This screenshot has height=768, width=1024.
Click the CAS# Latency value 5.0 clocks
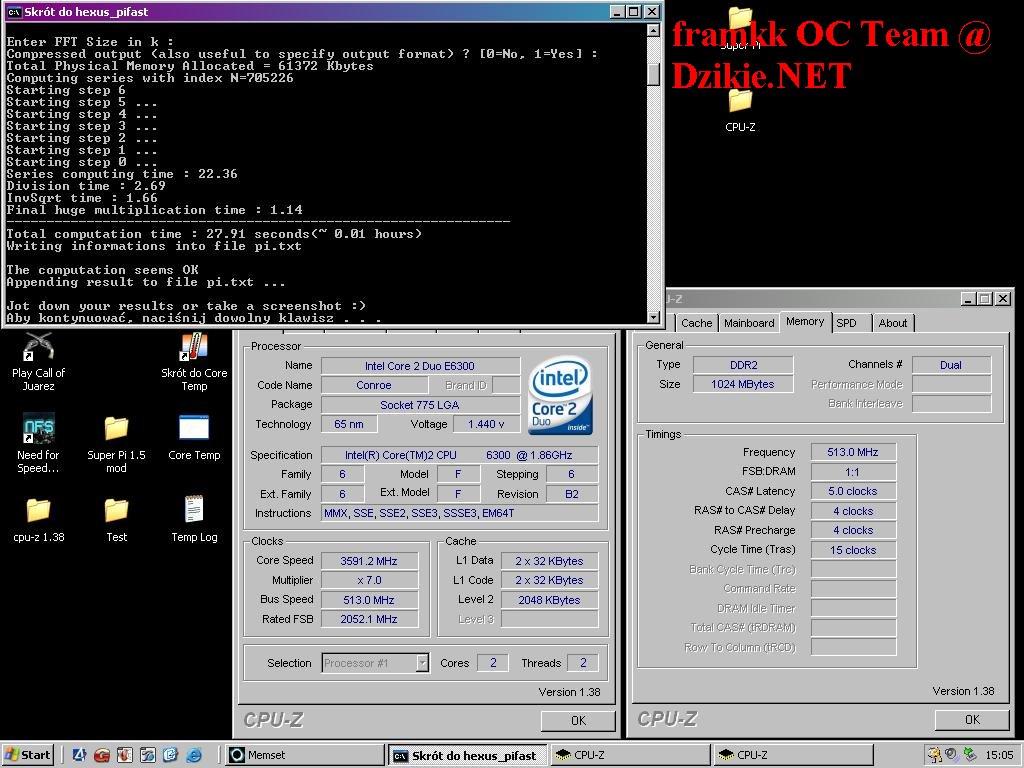(853, 491)
